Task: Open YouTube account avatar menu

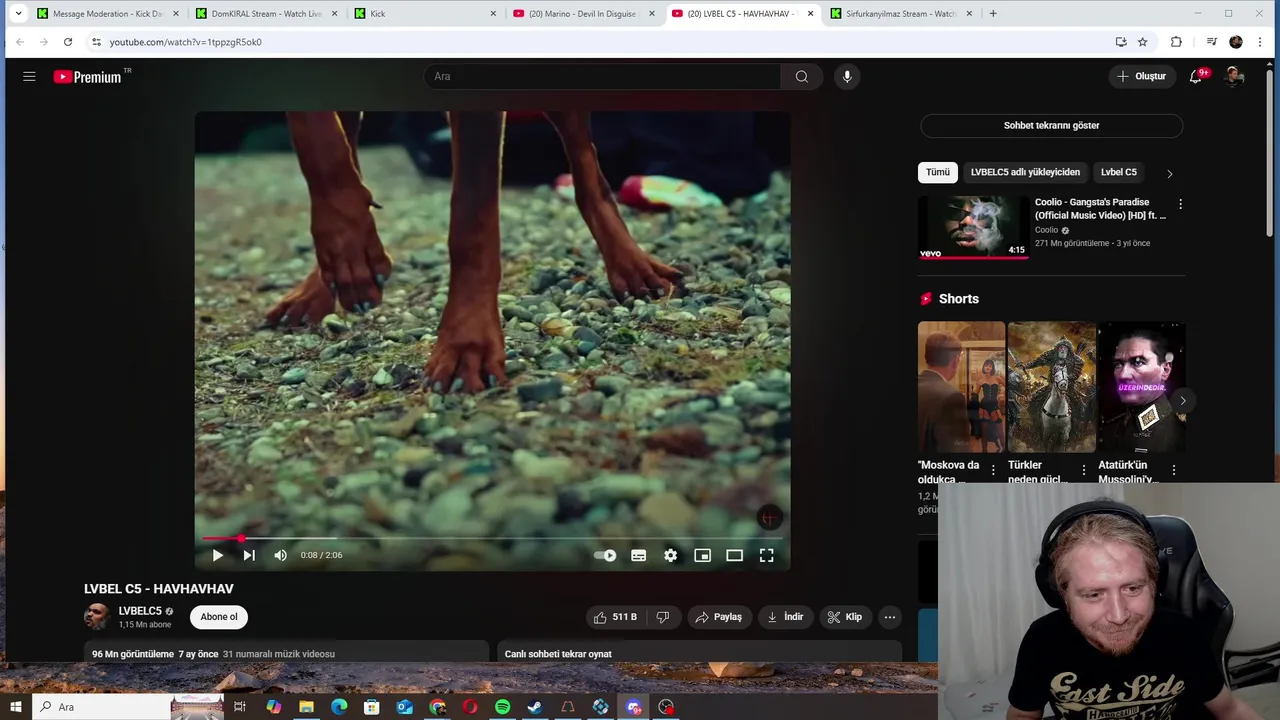Action: pyautogui.click(x=1234, y=77)
